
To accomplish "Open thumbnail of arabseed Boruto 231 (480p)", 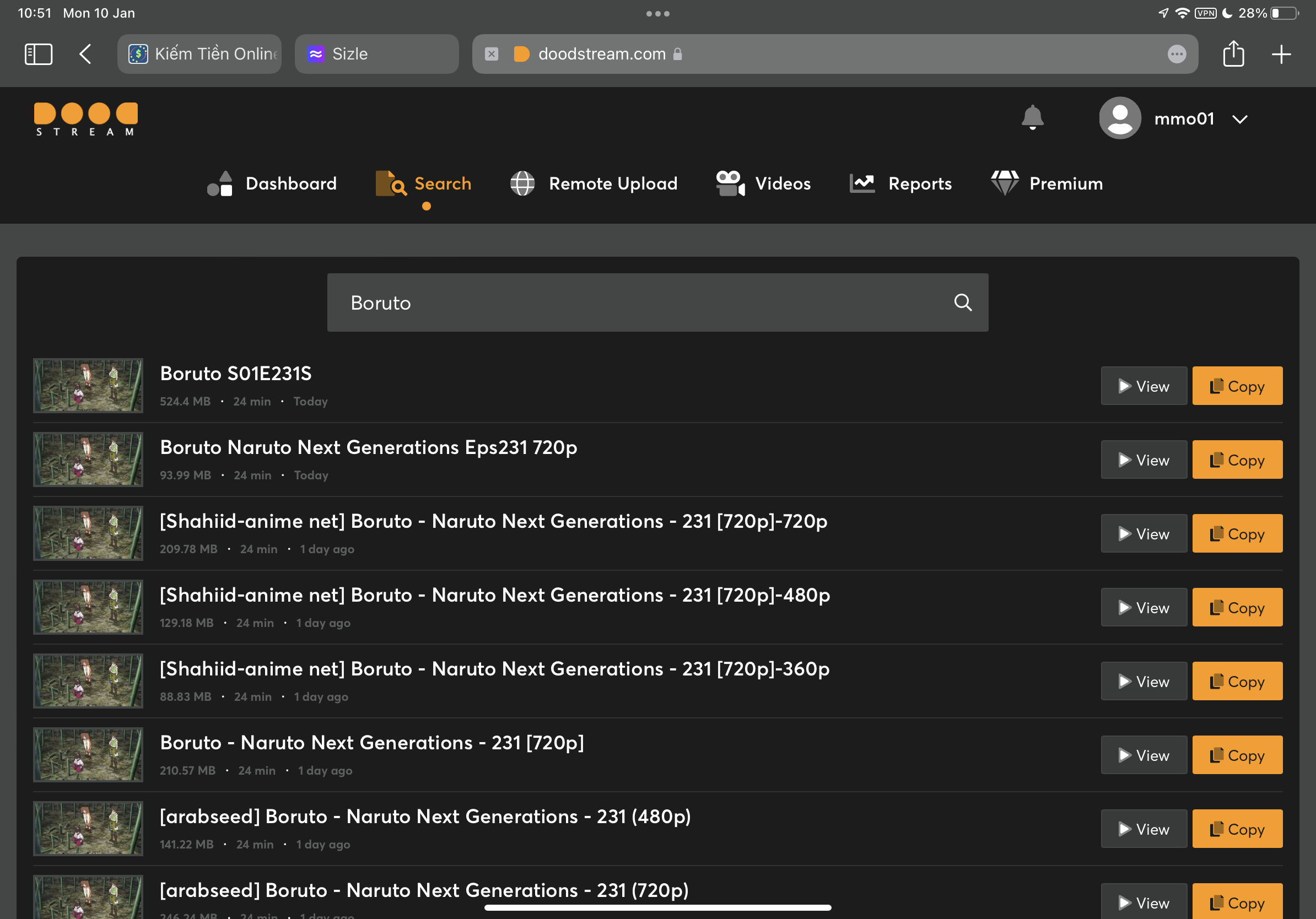I will pyautogui.click(x=88, y=829).
